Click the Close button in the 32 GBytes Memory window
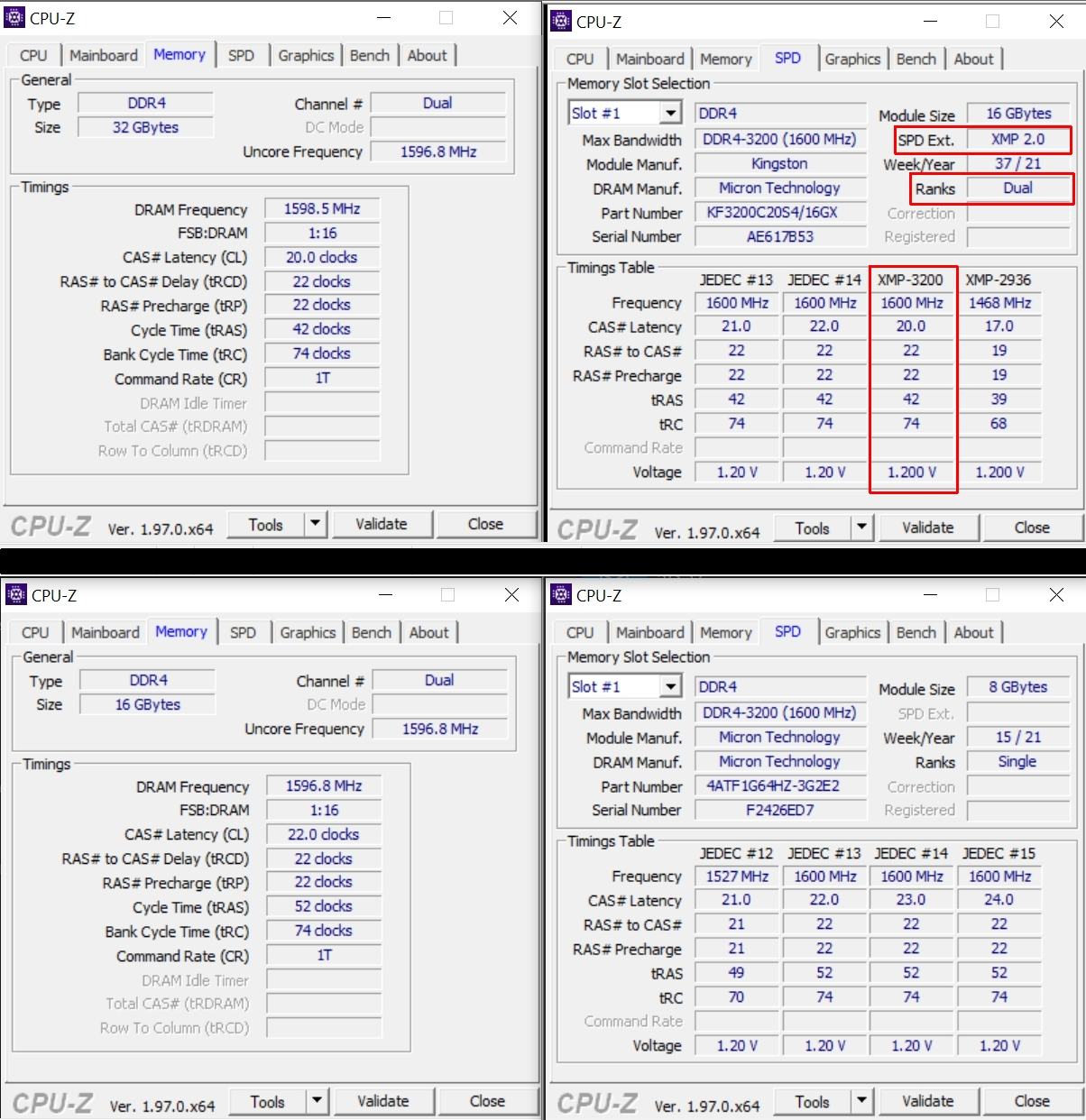Viewport: 1086px width, 1120px height. click(485, 524)
